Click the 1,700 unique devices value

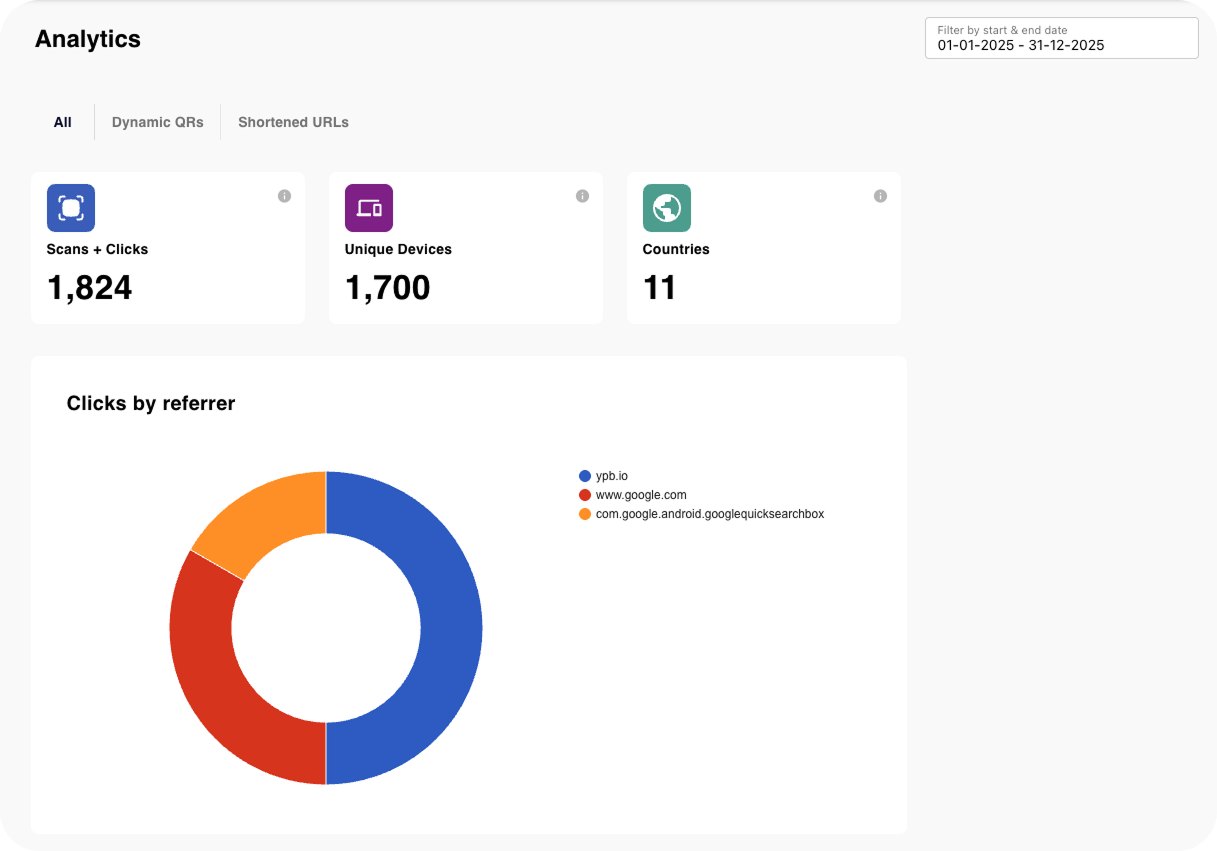(x=388, y=288)
